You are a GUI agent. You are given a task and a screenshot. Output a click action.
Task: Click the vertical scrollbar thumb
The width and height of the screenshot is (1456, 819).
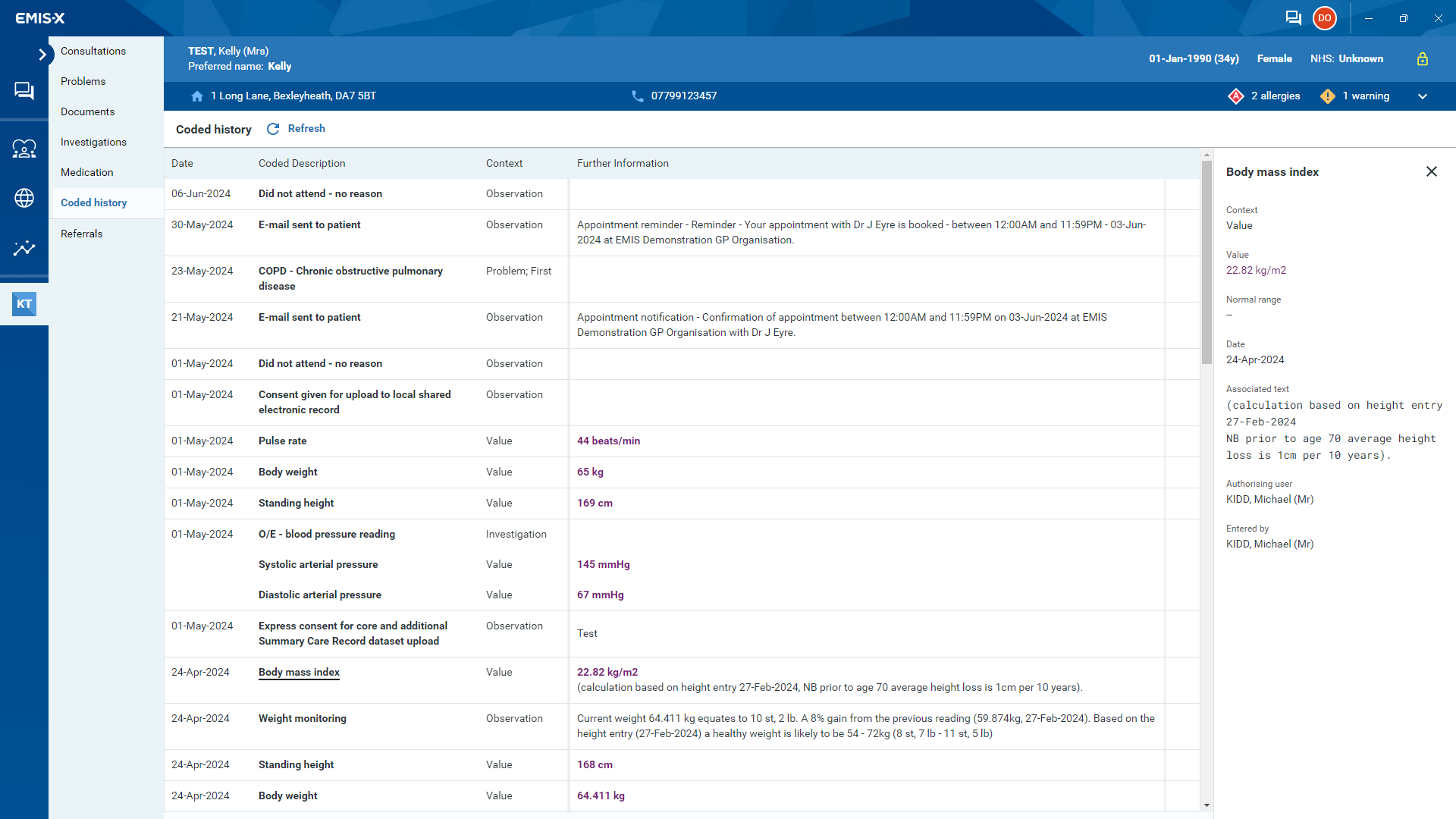tap(1207, 262)
